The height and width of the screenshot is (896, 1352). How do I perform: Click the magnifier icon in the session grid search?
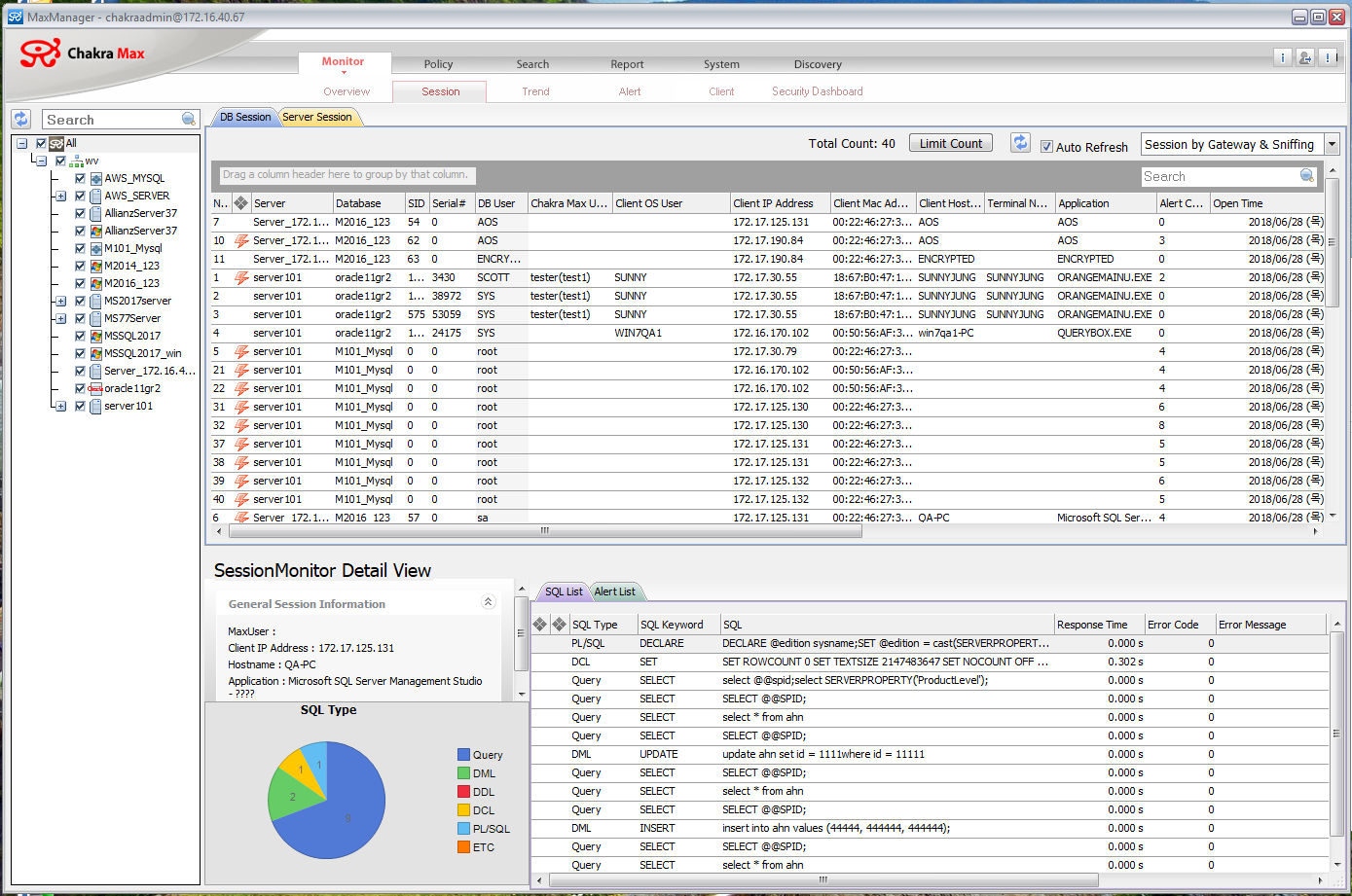[1307, 176]
